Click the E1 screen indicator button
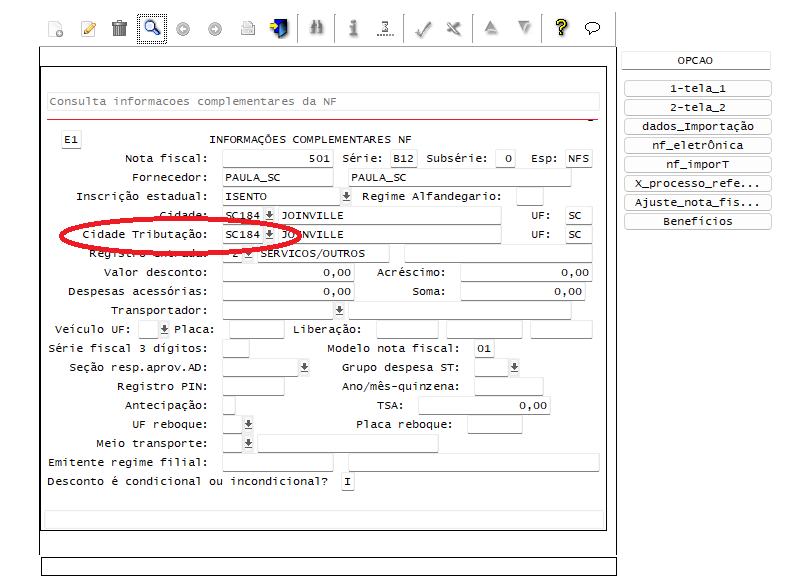The image size is (809, 579). (x=71, y=139)
